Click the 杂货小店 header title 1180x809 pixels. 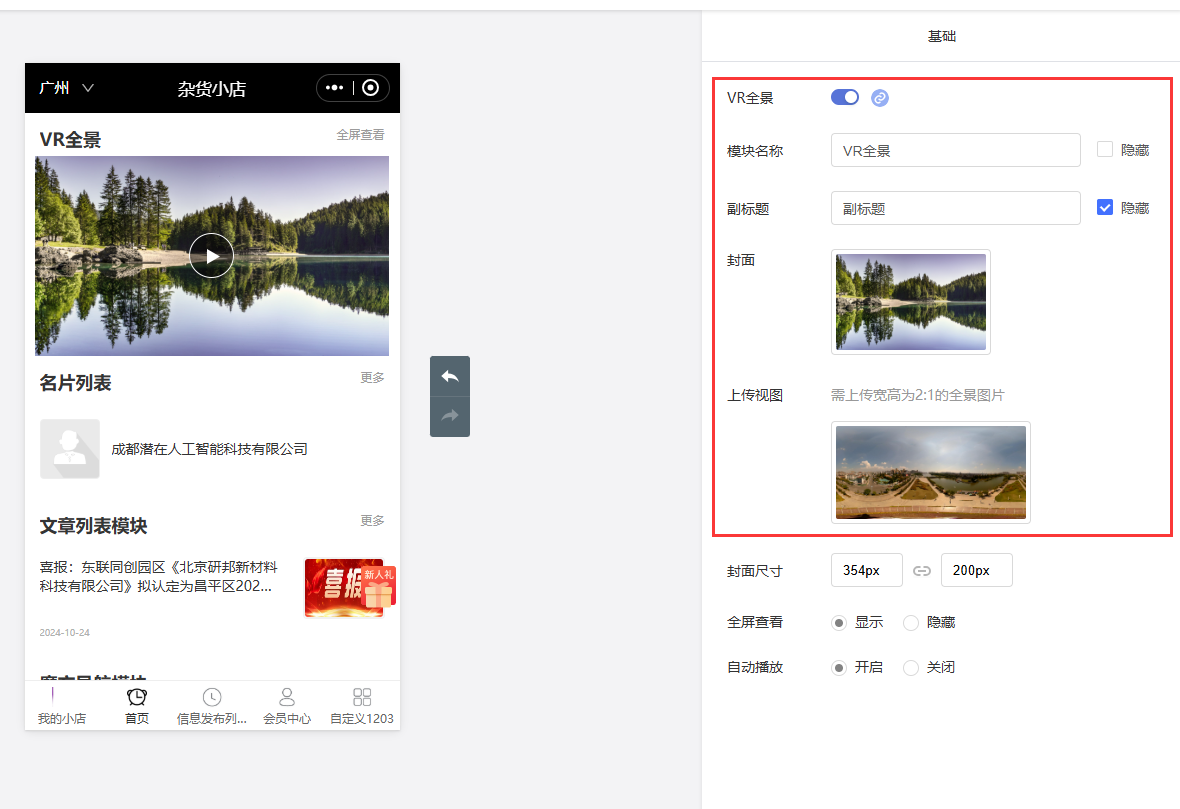(x=211, y=89)
